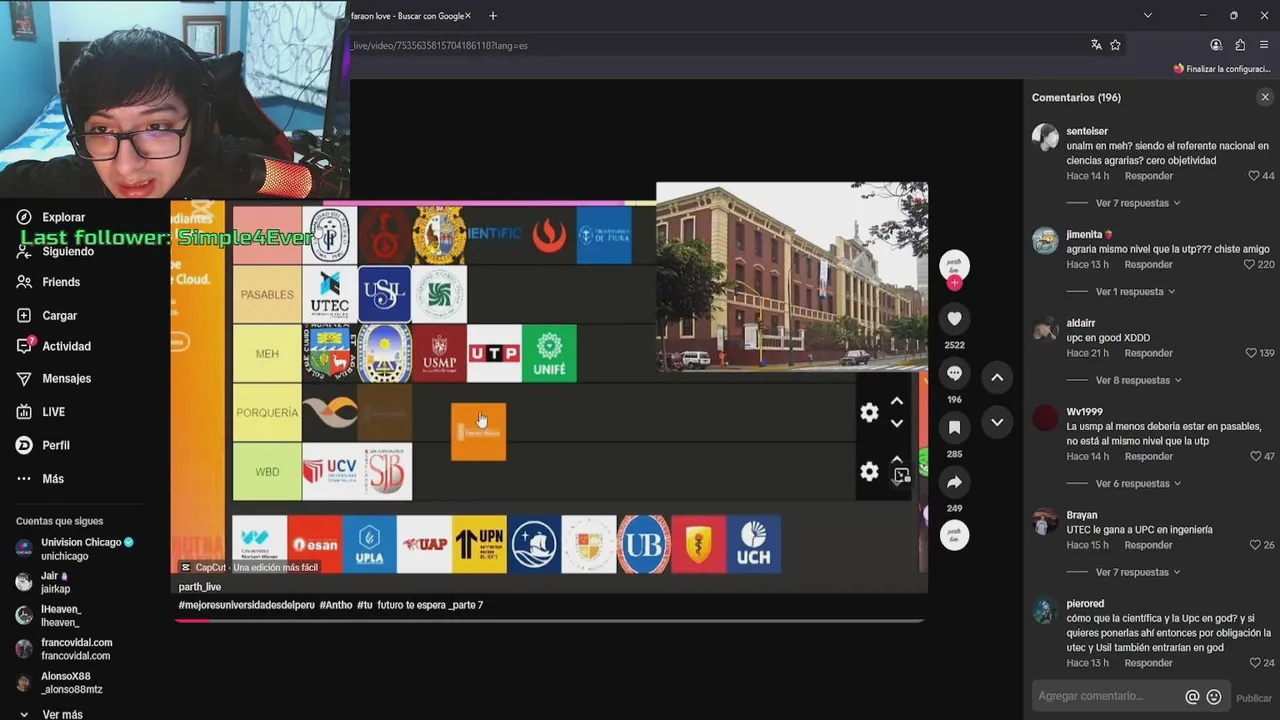Open Univision Chicago account
The width and height of the screenshot is (1280, 720).
click(74, 549)
